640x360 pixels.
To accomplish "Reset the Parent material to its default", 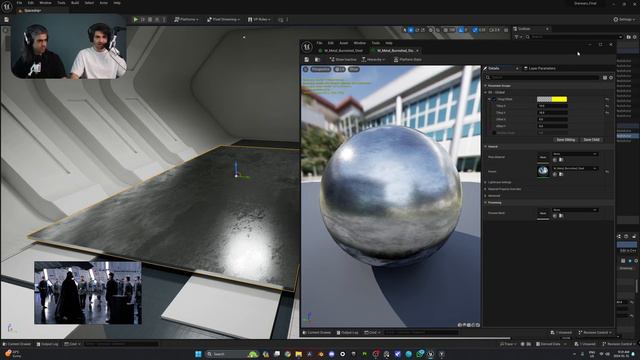I will point(607,171).
